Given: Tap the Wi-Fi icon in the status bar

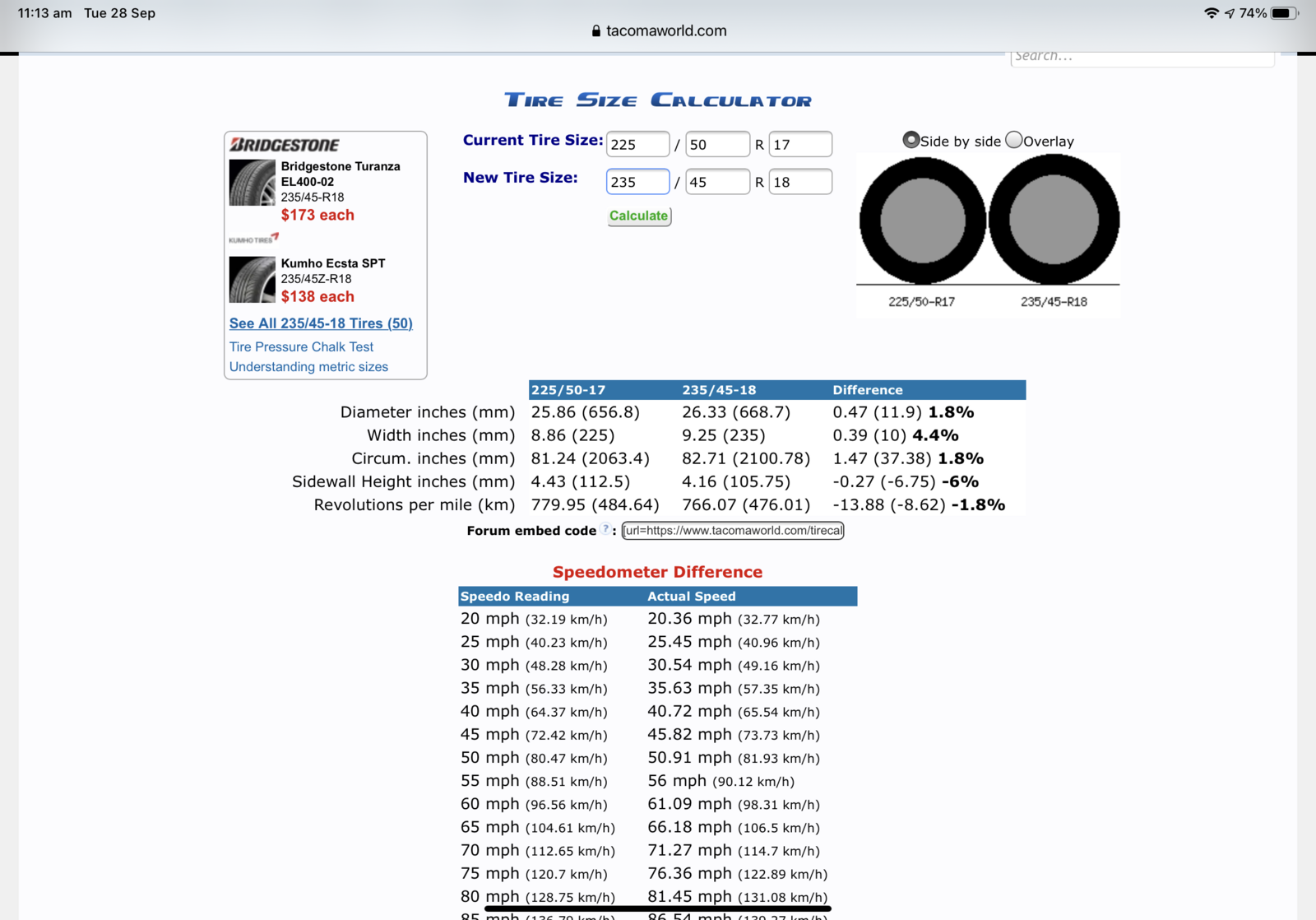Looking at the screenshot, I should point(1211,13).
